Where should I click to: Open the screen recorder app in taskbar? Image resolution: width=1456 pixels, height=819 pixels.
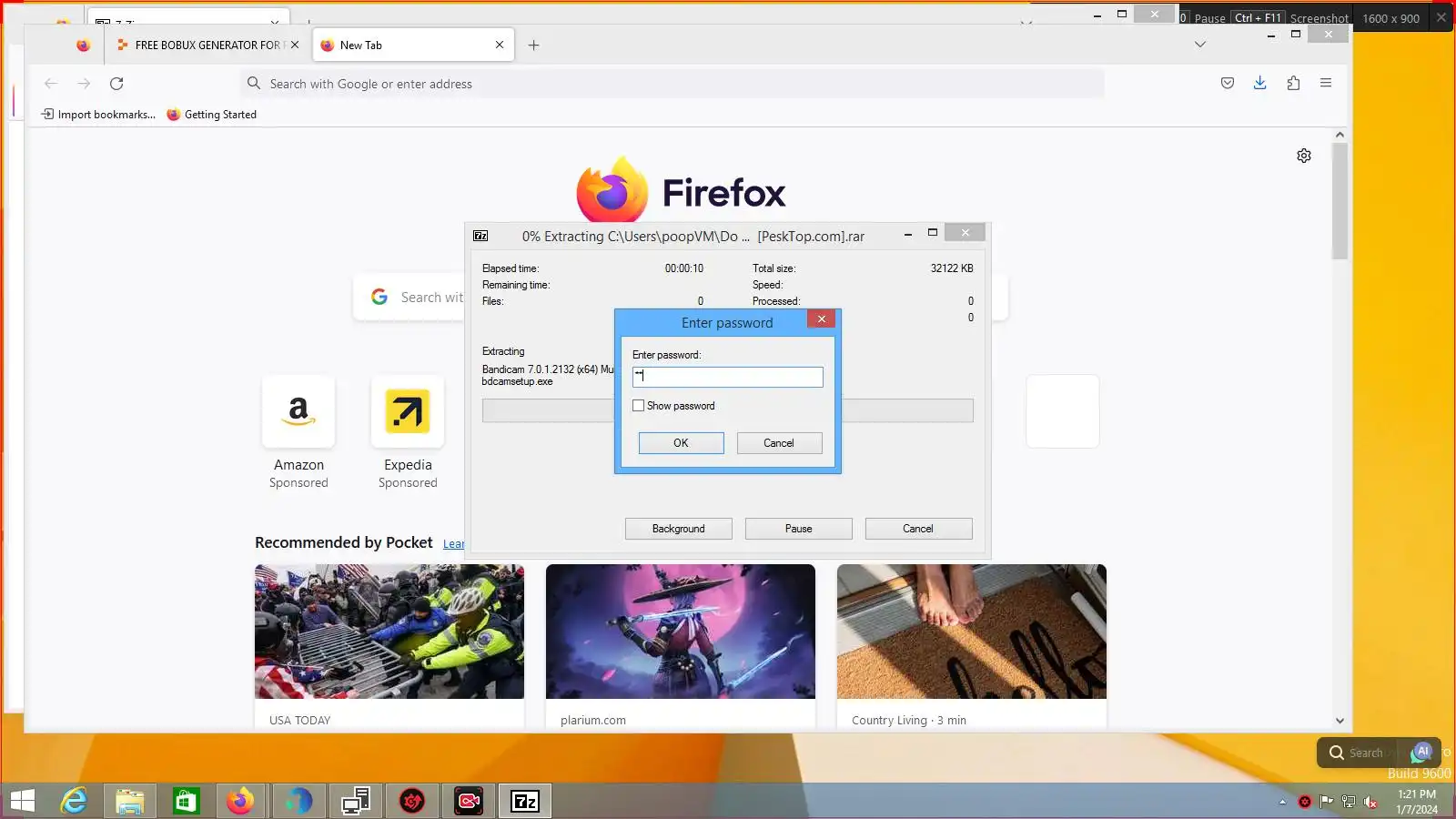469,801
